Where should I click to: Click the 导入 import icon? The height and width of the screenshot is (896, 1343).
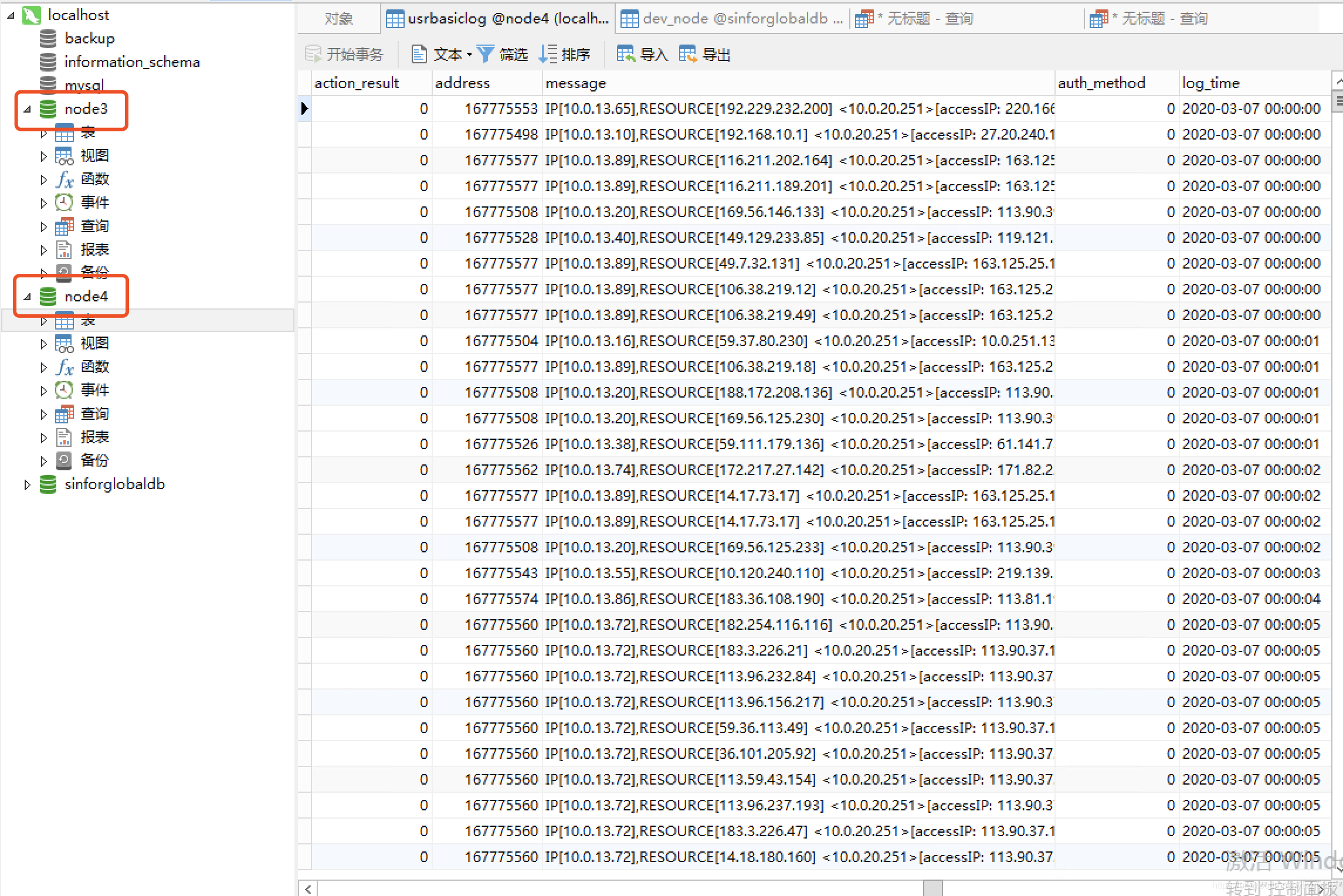(x=626, y=54)
